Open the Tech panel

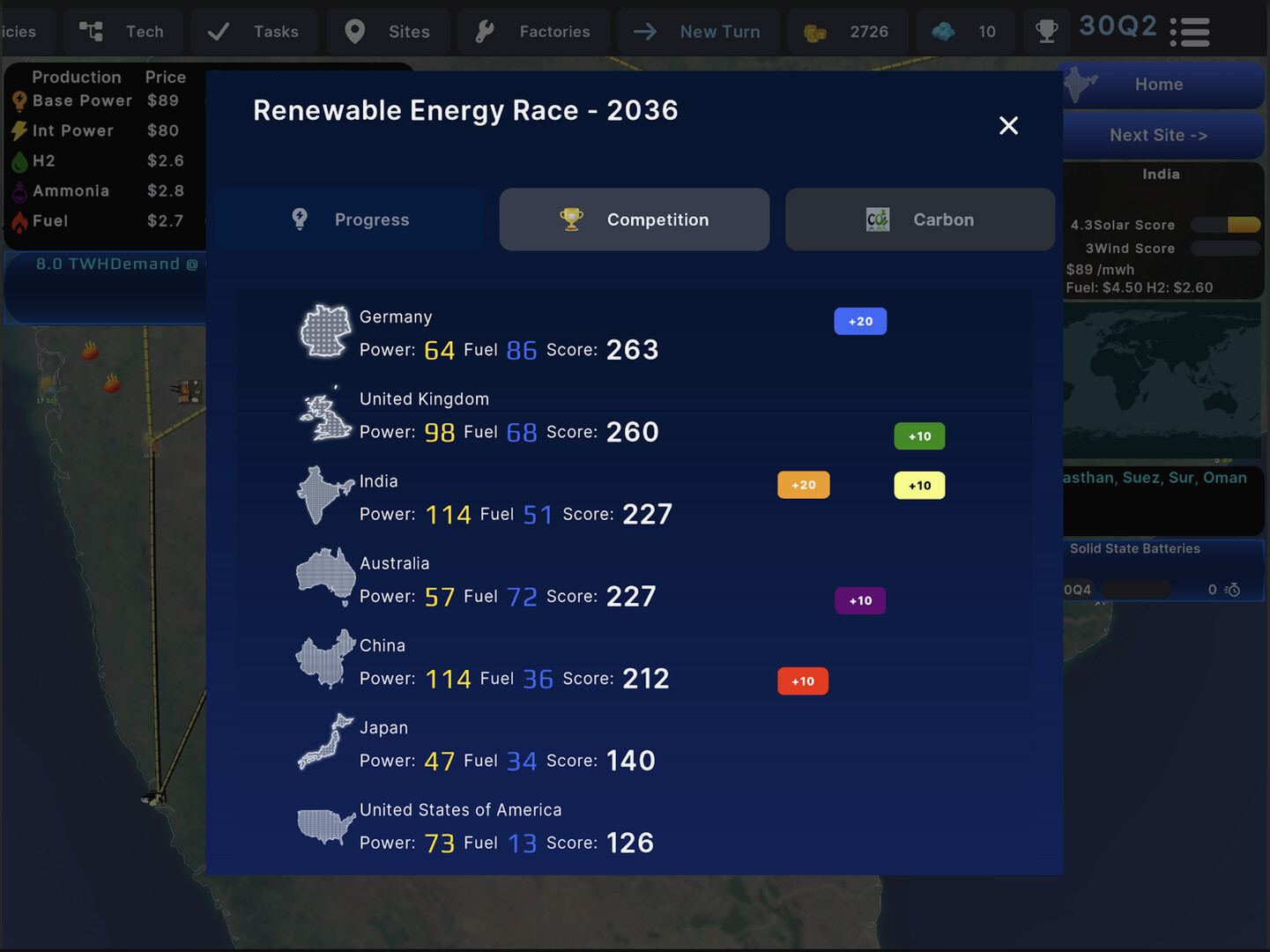(123, 32)
